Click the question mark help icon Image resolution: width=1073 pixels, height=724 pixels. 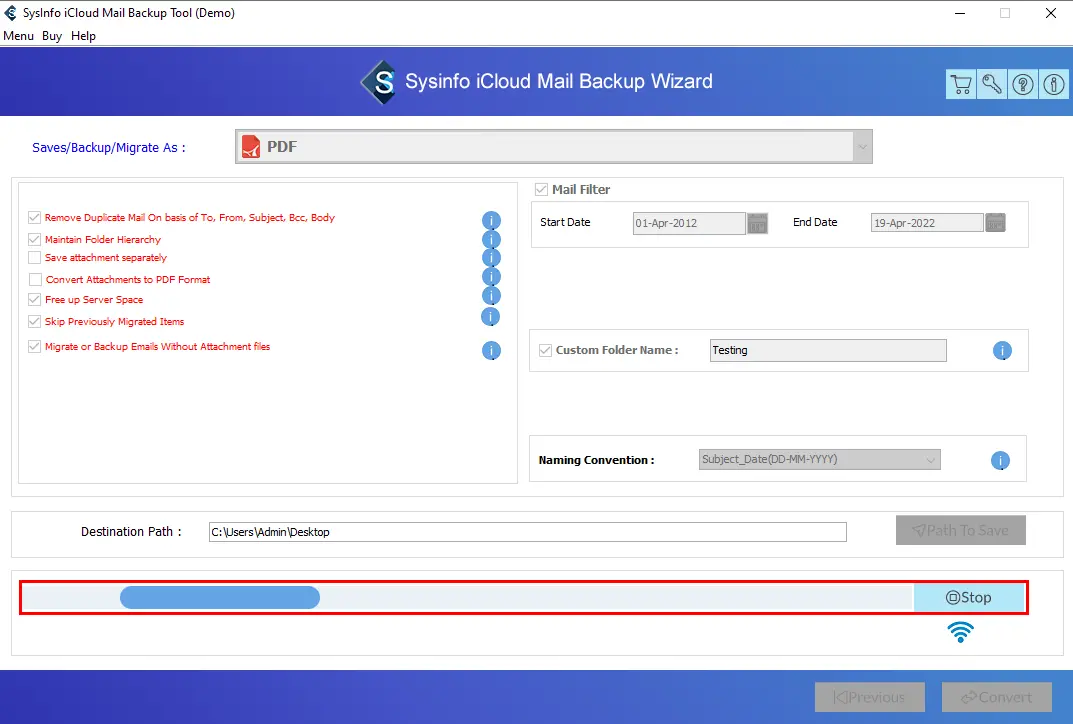[x=1023, y=85]
